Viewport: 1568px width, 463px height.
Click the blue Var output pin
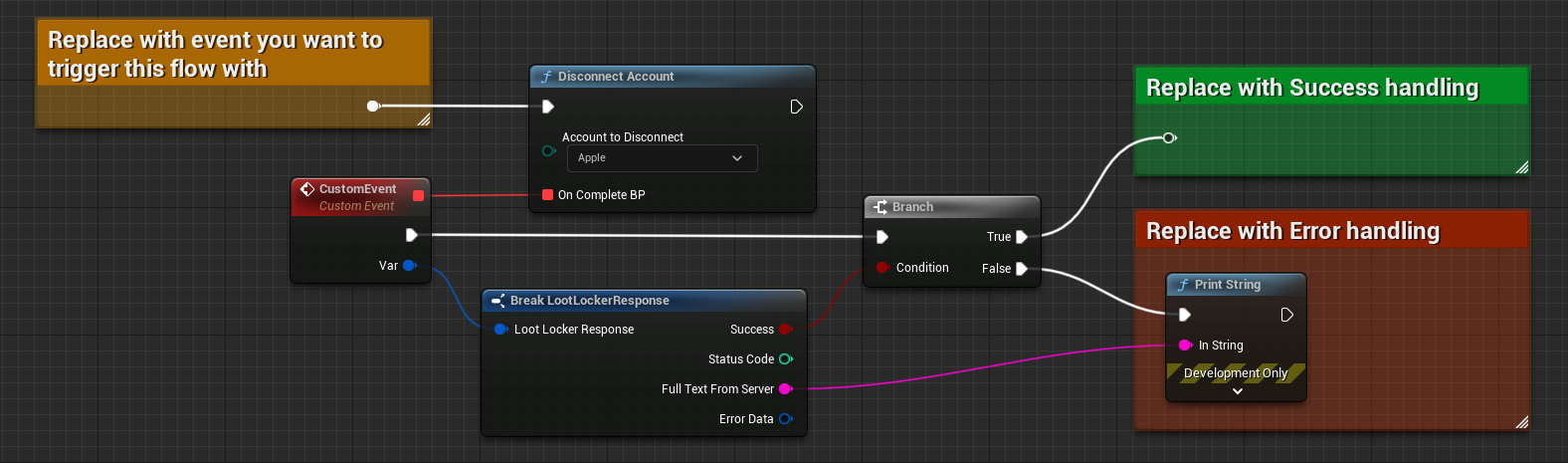409,266
